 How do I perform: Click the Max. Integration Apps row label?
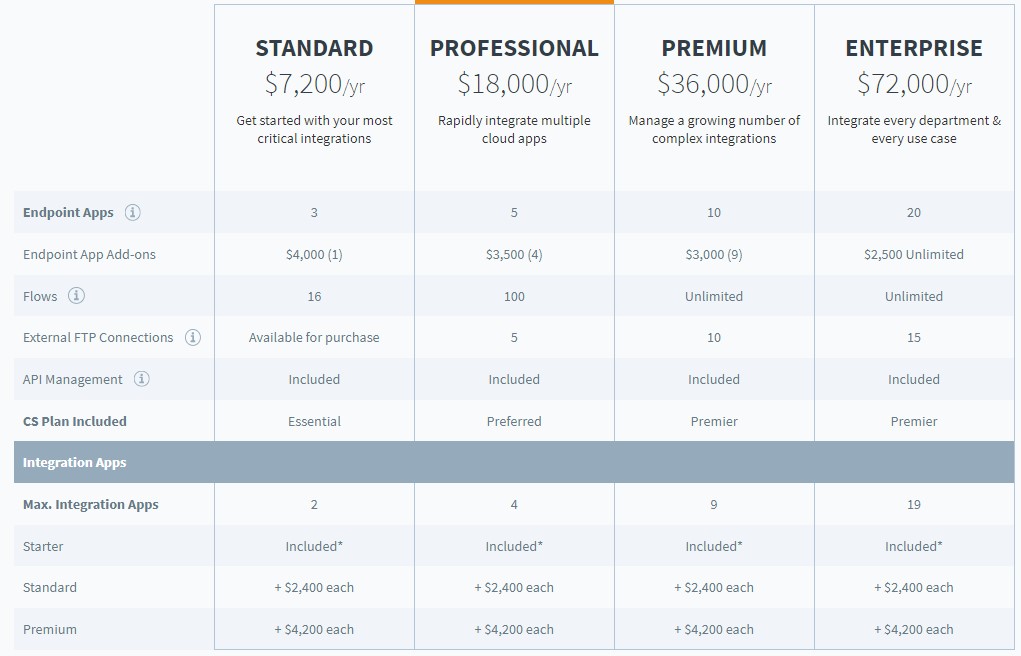(91, 505)
